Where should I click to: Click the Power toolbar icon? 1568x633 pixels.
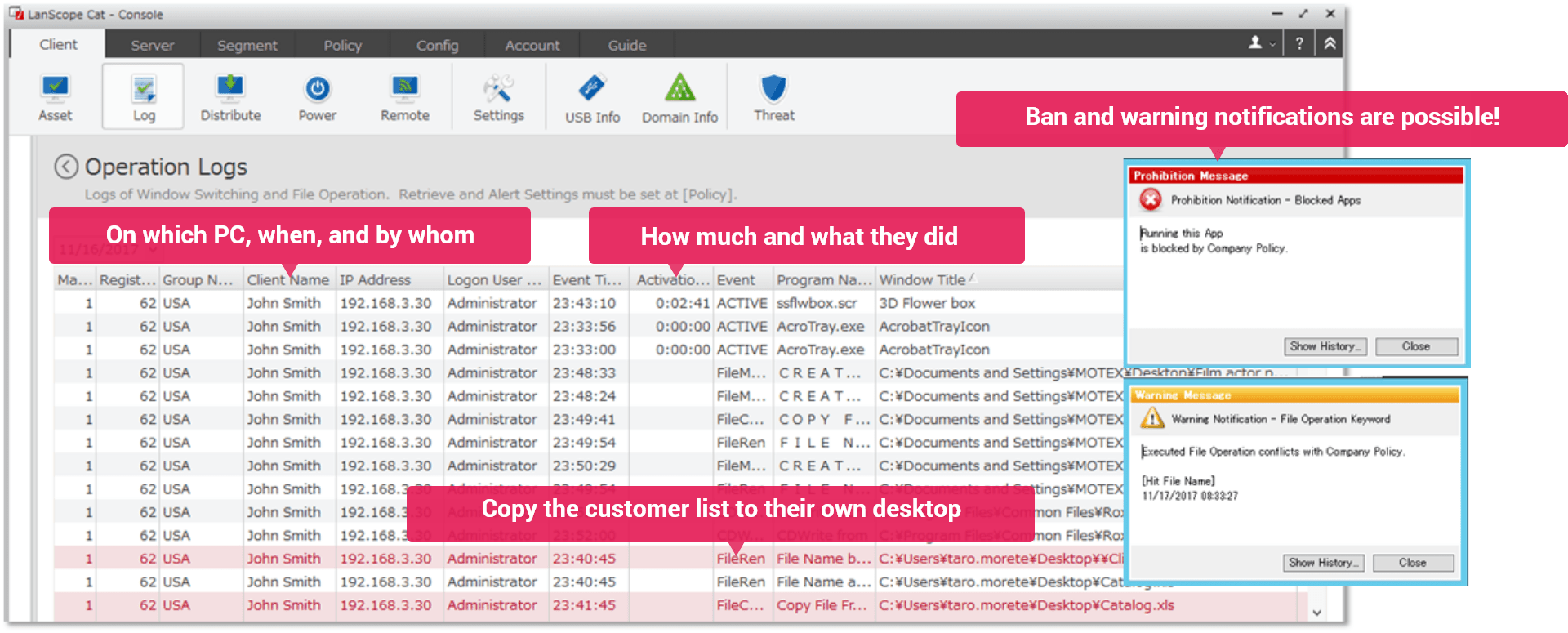click(x=317, y=97)
